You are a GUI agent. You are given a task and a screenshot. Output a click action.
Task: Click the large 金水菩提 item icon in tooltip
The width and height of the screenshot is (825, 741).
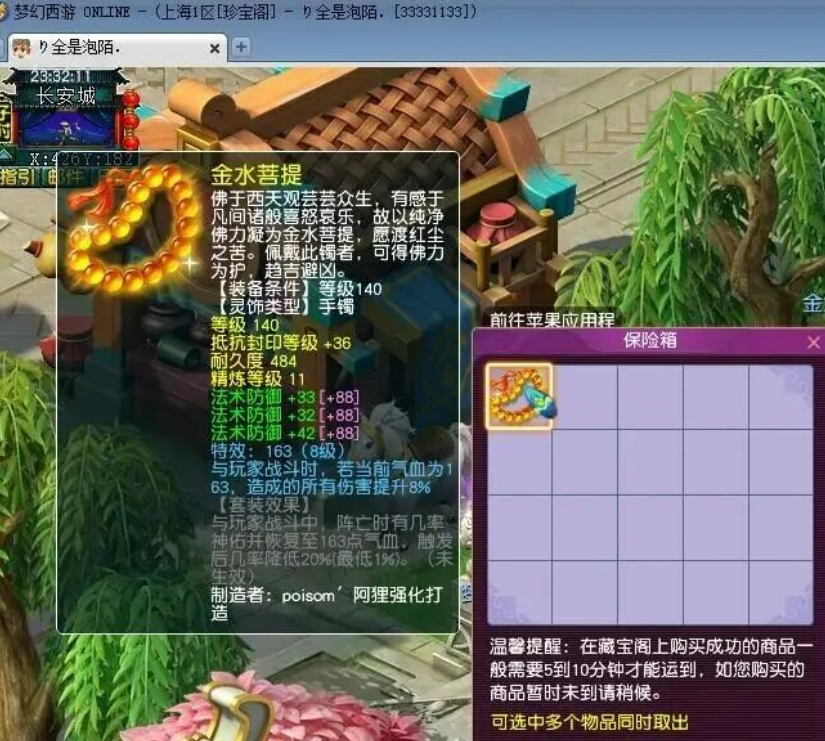point(130,228)
